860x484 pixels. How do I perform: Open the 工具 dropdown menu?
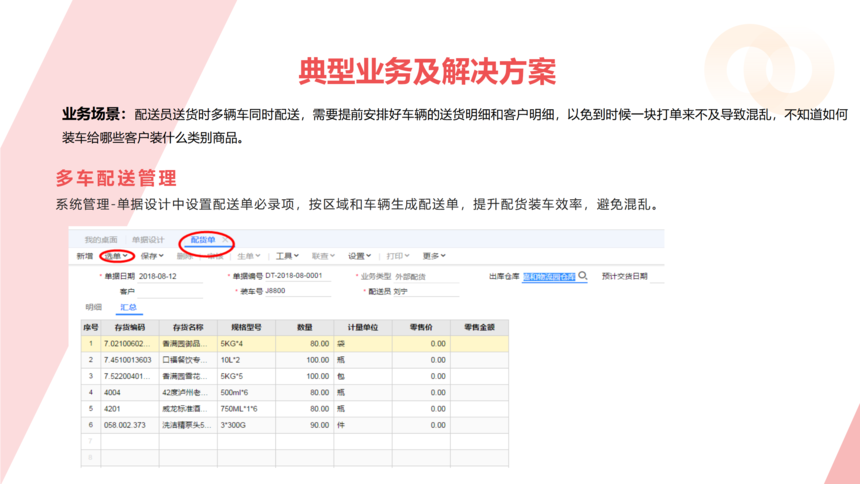(x=287, y=256)
